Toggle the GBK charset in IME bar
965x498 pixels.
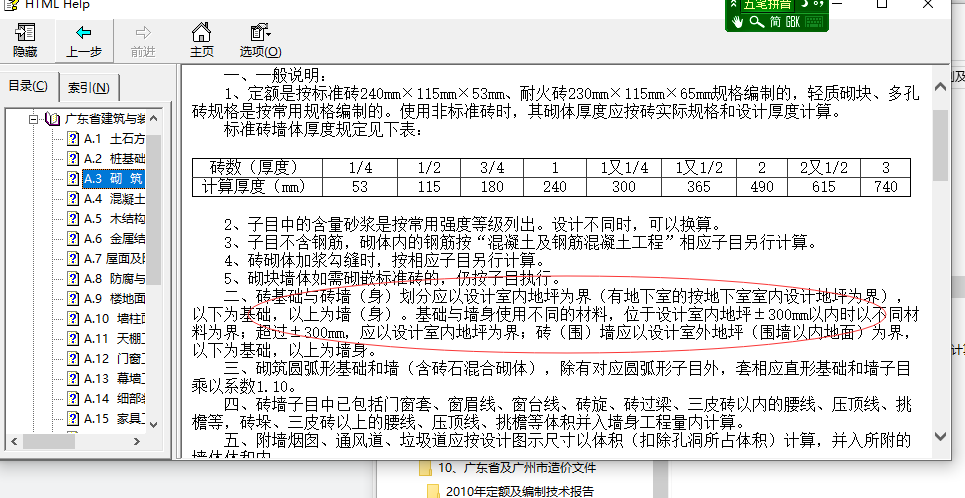point(793,22)
